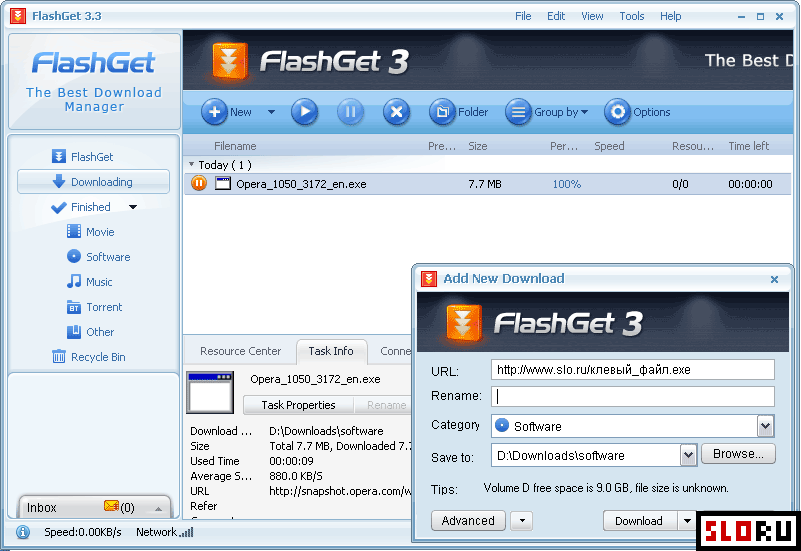This screenshot has width=801, height=551.
Task: Sort by the Size column header
Action: [x=478, y=146]
